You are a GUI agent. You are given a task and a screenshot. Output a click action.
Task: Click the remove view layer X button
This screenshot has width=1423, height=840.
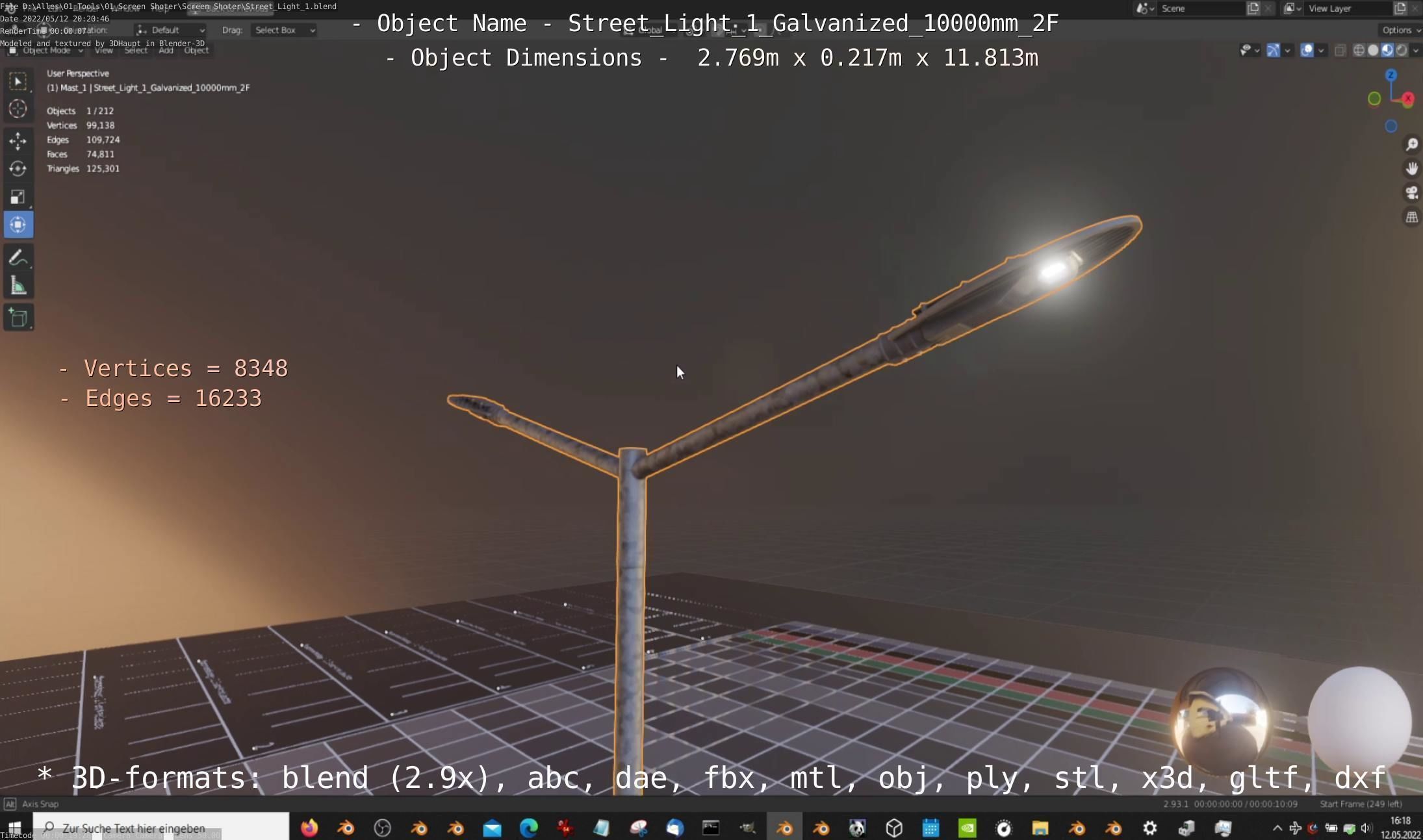1415,8
